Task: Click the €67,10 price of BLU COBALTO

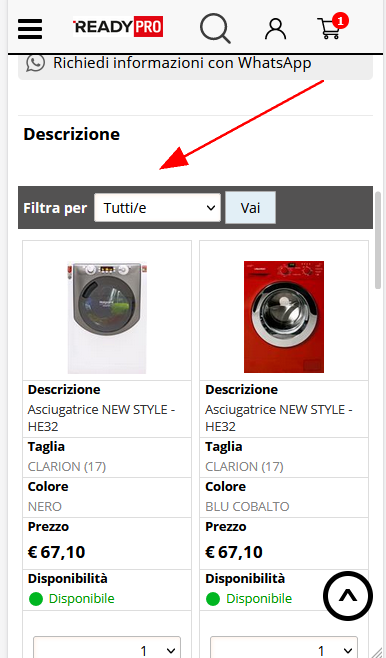Action: [234, 552]
